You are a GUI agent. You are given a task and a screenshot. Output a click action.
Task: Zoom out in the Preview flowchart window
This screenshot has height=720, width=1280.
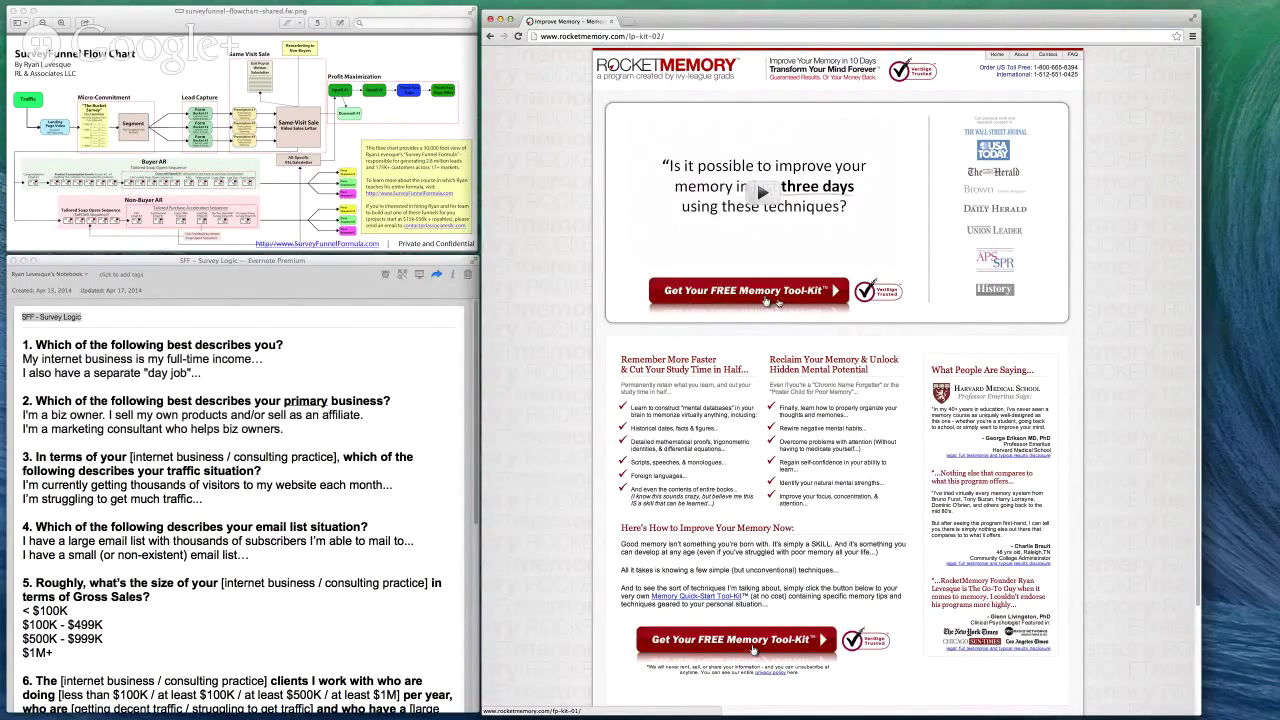(x=43, y=22)
